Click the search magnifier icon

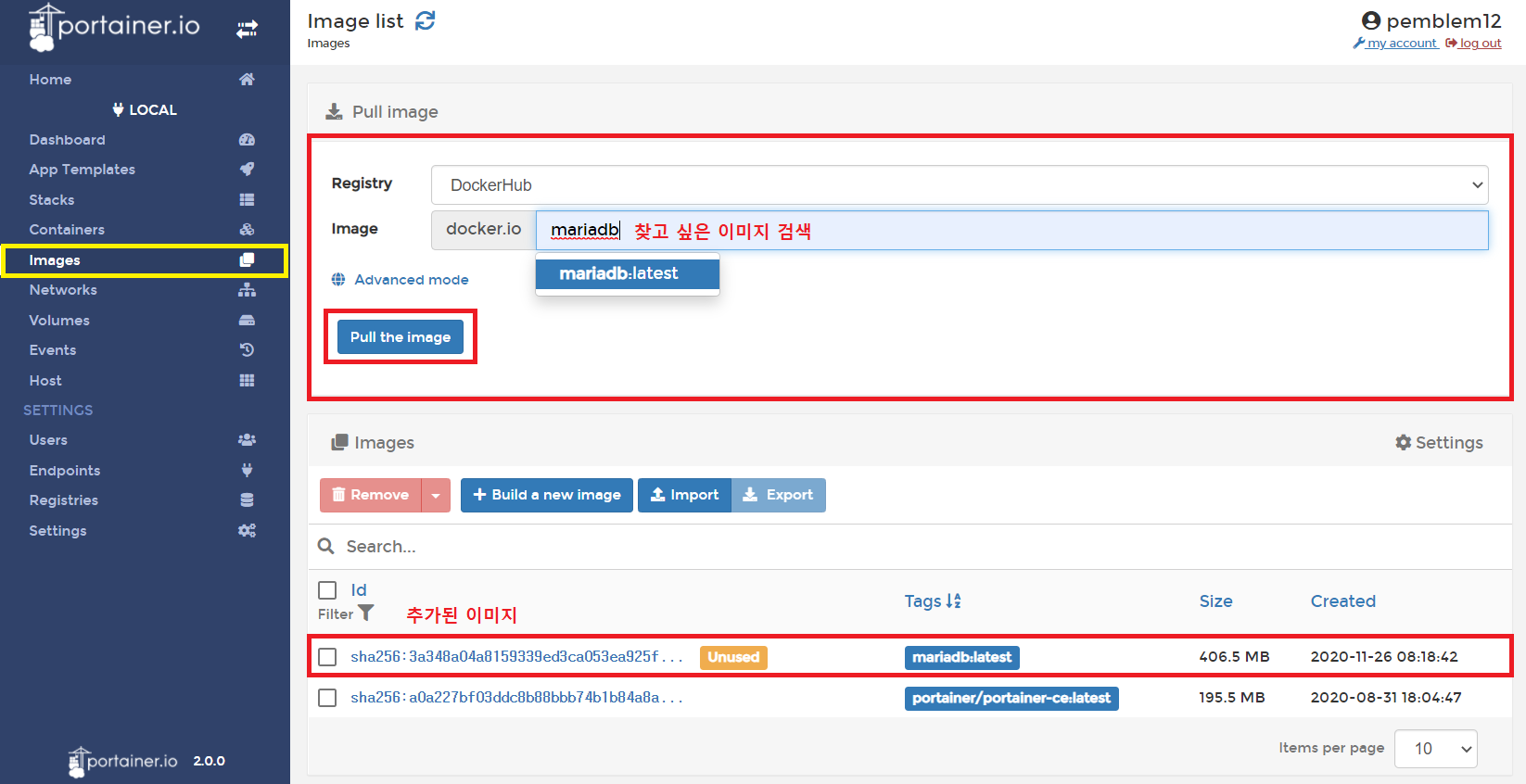(325, 546)
